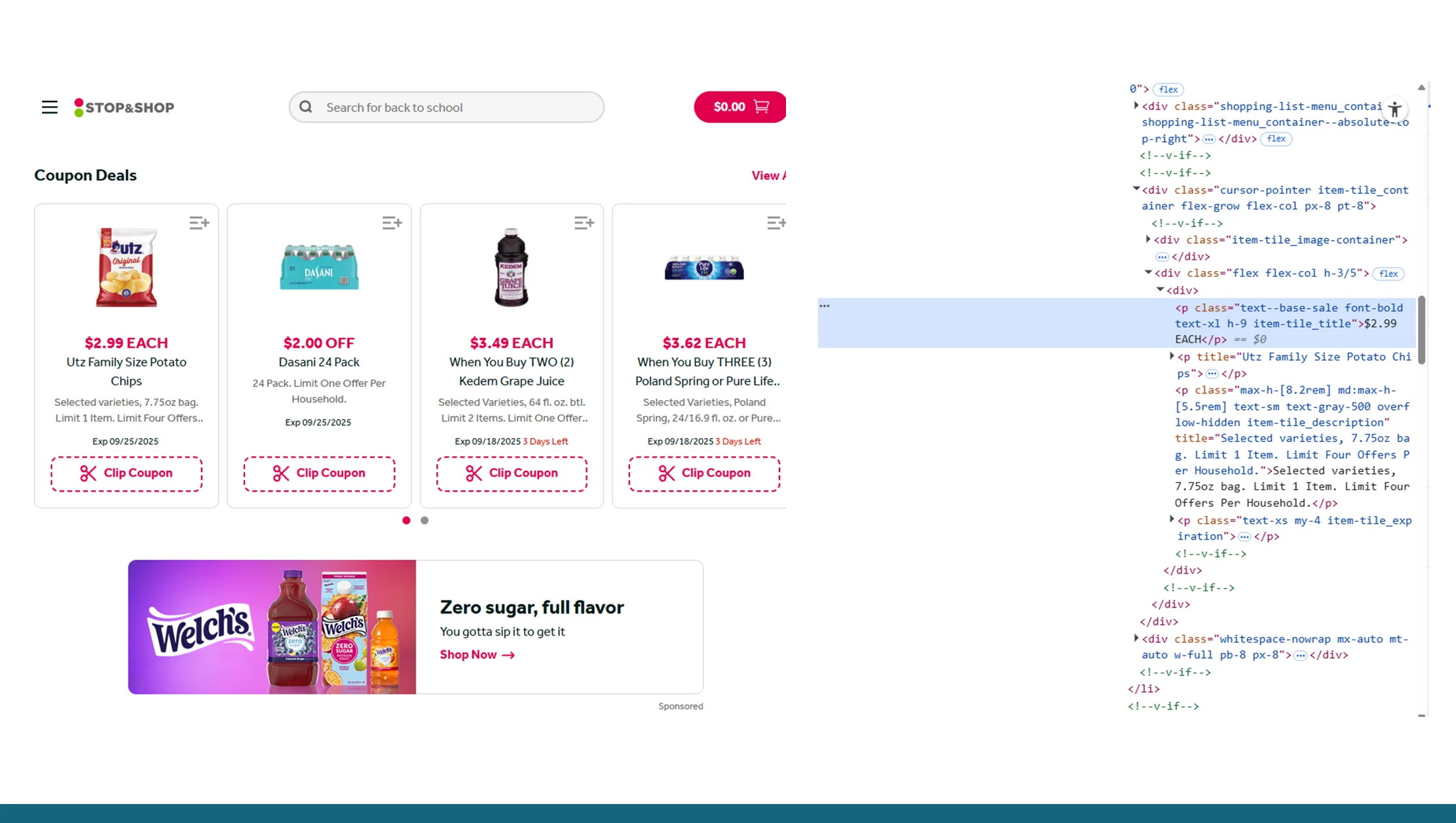This screenshot has height=823, width=1456.
Task: Add Utz Potato Chips to shopping list
Action: coord(199,223)
